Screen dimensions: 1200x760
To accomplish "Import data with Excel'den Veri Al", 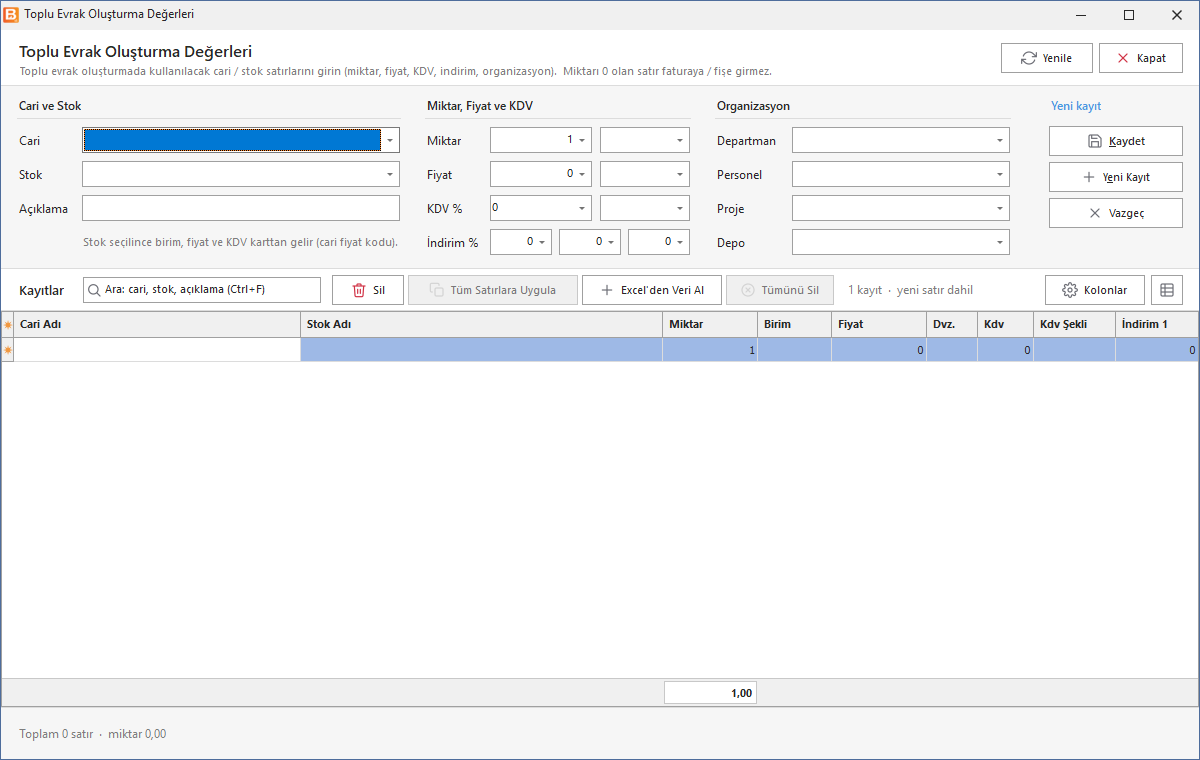I will [652, 290].
